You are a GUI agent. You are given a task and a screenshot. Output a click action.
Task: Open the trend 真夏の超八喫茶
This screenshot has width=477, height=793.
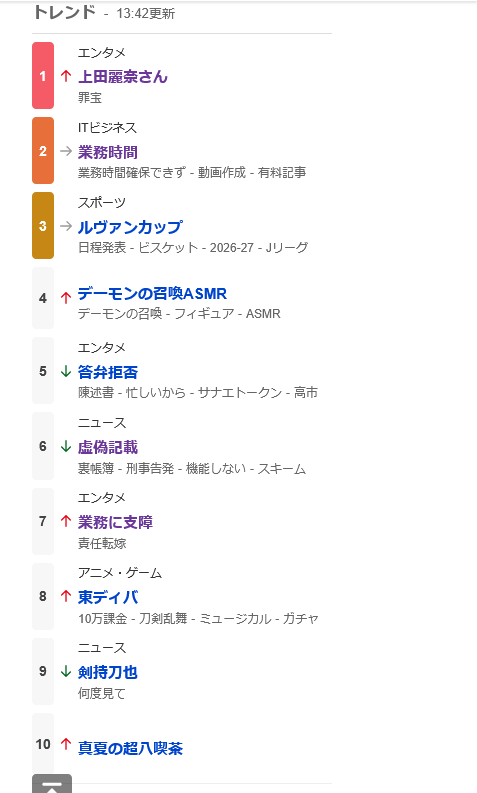pyautogui.click(x=130, y=748)
